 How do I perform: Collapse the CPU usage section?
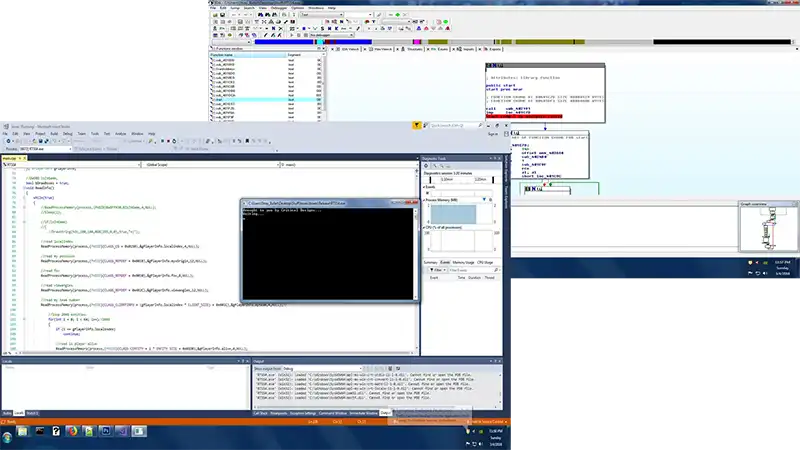[x=424, y=228]
